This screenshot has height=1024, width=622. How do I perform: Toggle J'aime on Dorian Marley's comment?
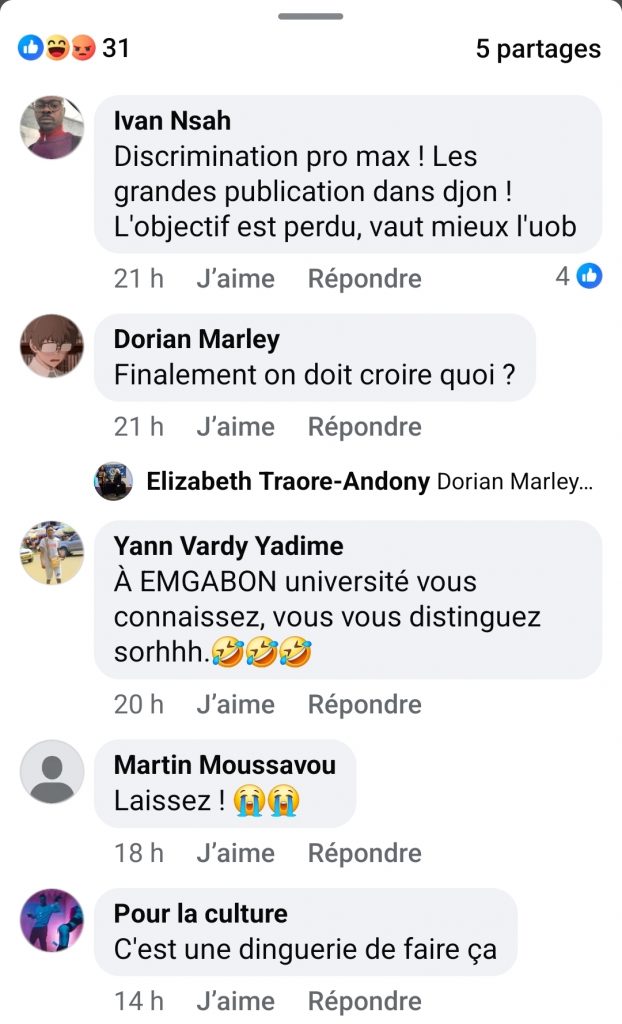(x=235, y=427)
